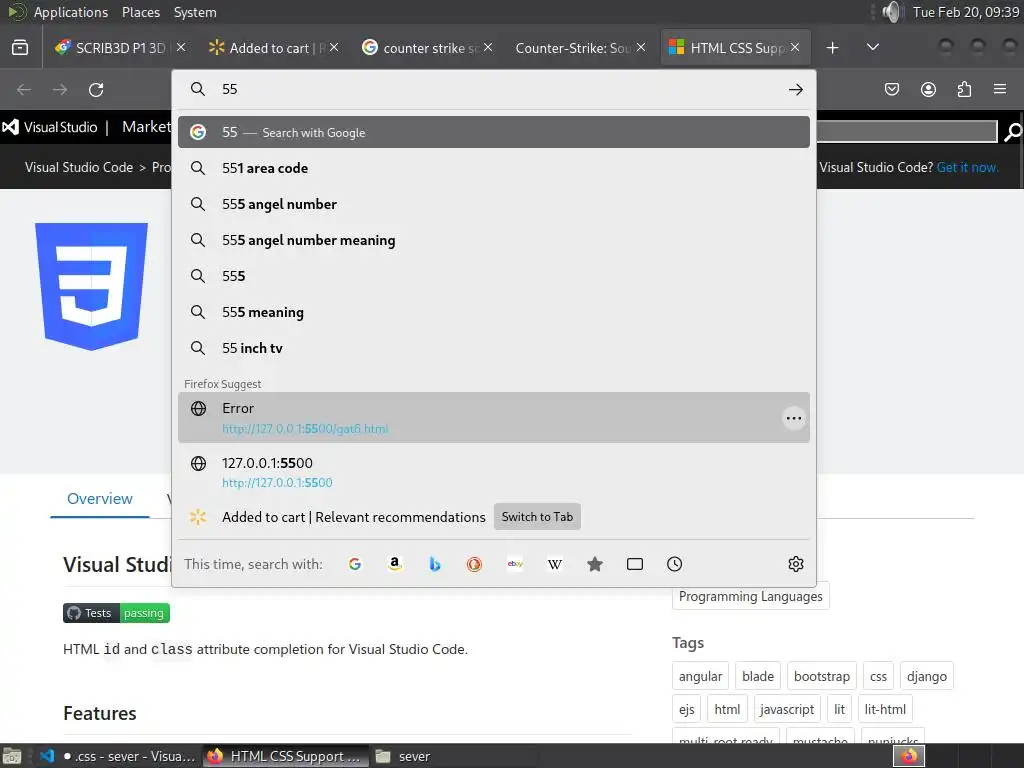Open Firefox View tab overview icon
This screenshot has width=1024, height=768.
(20, 48)
